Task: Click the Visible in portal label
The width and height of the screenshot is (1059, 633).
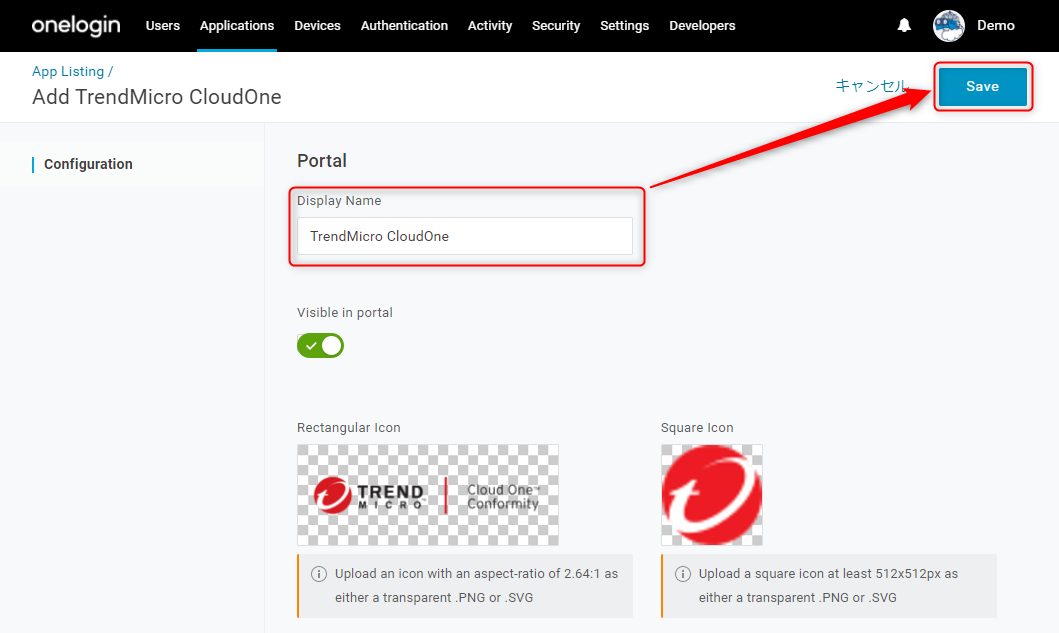Action: (x=344, y=313)
